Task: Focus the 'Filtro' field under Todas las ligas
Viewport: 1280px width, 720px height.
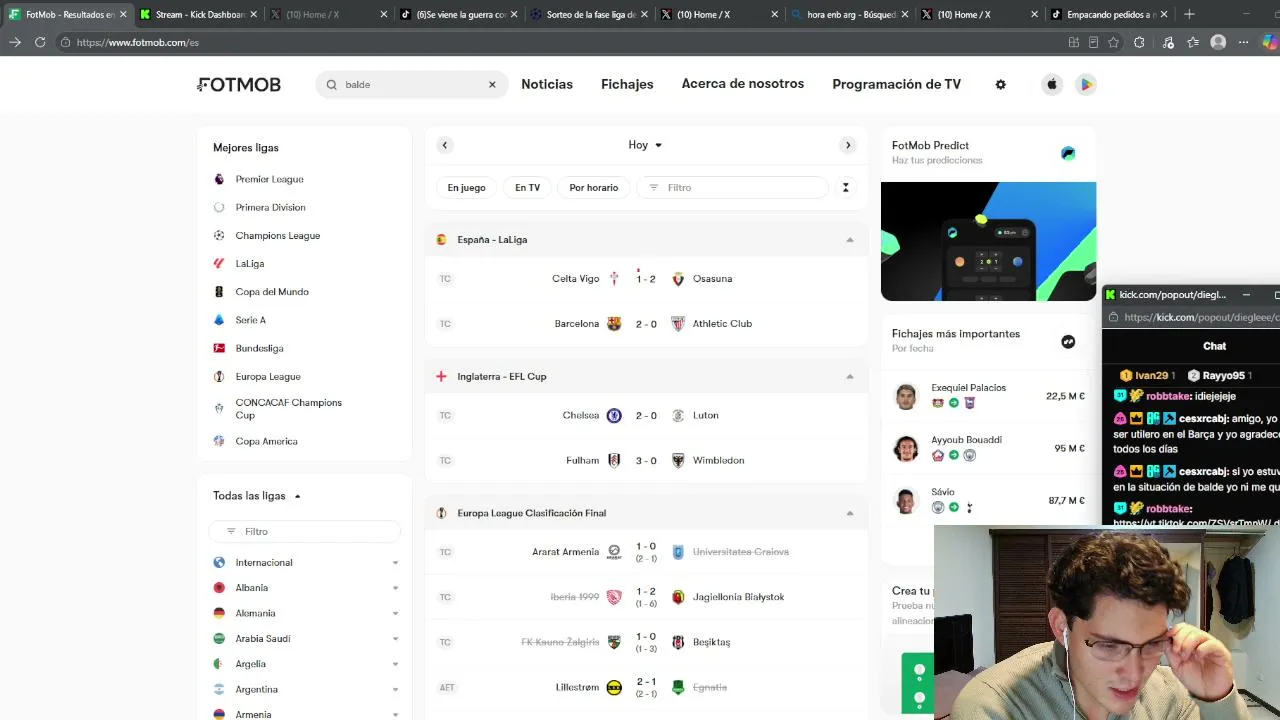Action: (x=304, y=532)
